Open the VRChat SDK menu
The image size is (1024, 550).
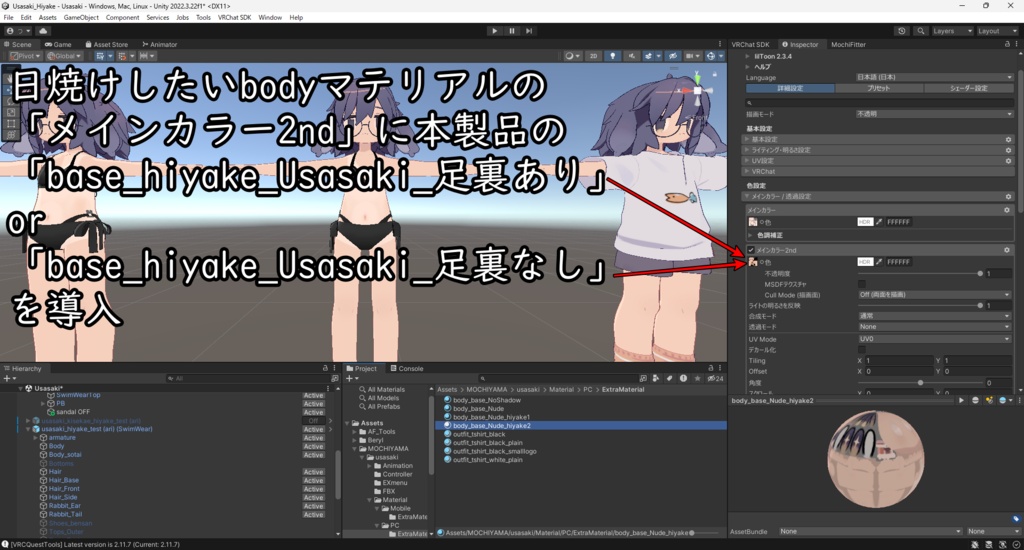[x=234, y=18]
